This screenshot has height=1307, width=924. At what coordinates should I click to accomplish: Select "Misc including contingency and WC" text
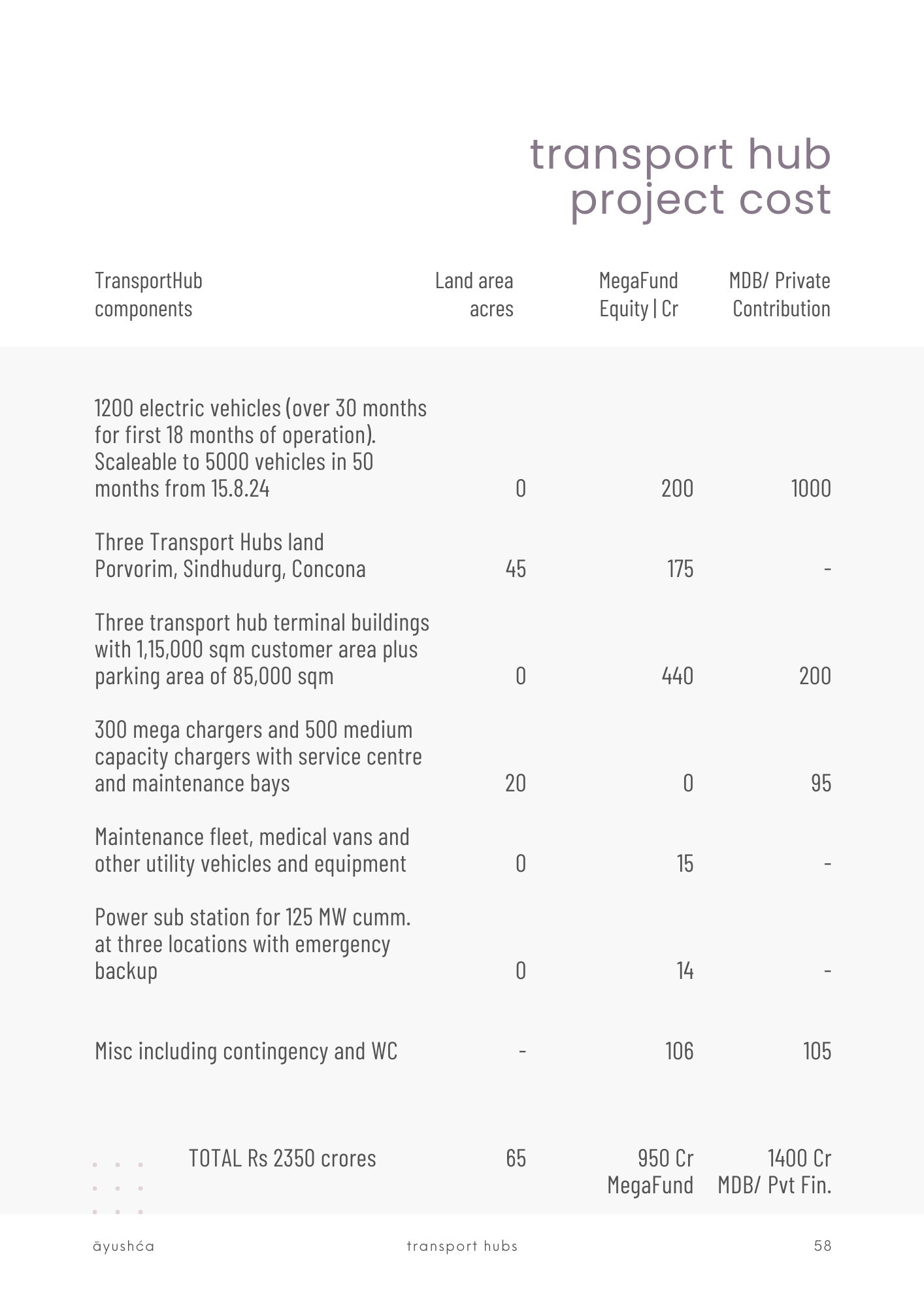[x=246, y=1051]
